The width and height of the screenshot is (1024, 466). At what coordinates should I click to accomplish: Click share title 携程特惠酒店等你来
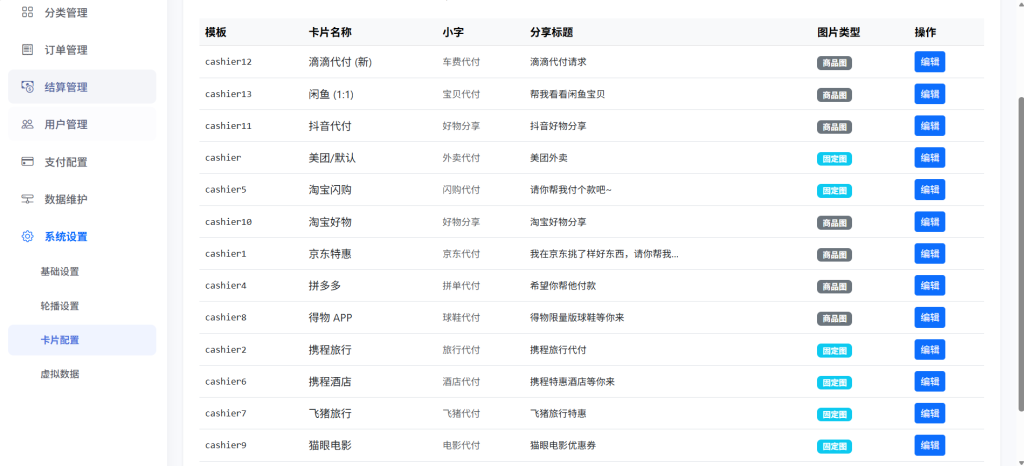572,382
